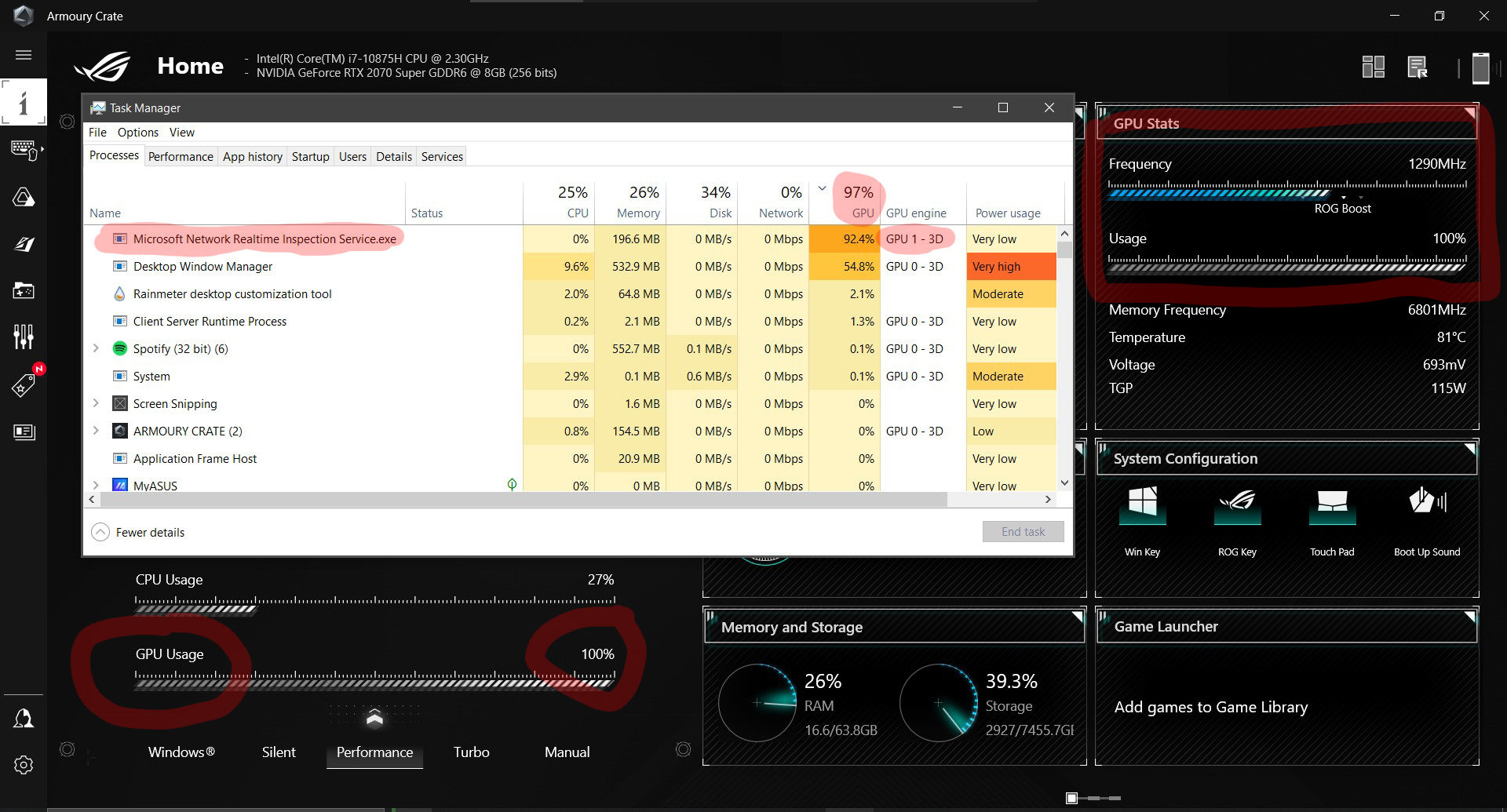Viewport: 1507px width, 812px height.
Task: Expand the MyASUS process group
Action: coord(96,486)
